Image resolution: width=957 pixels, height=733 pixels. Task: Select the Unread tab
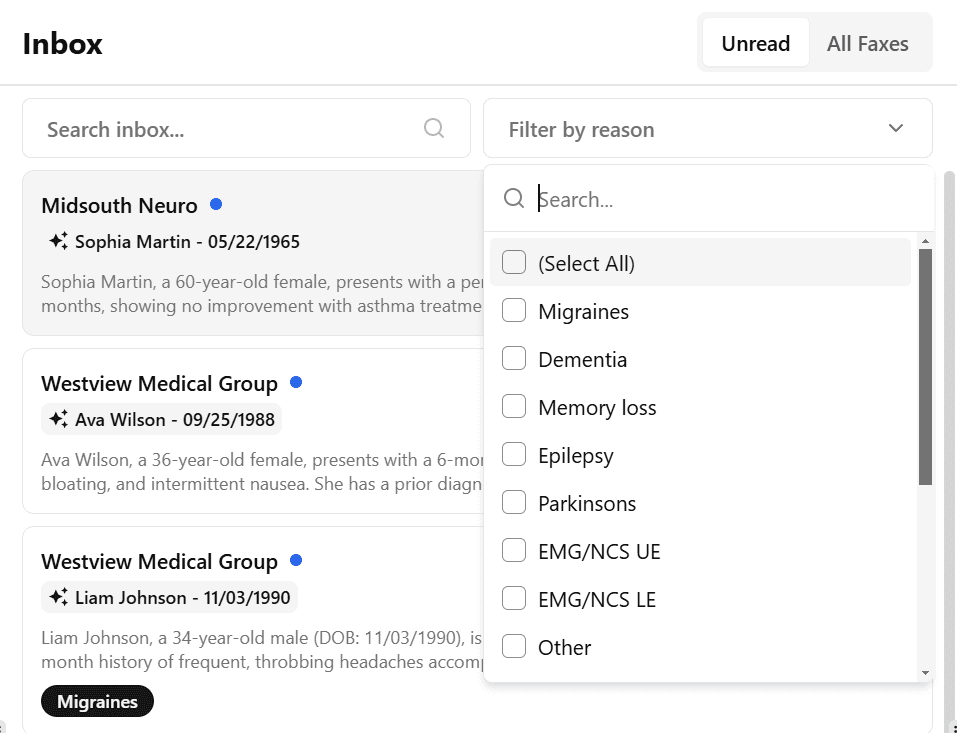(x=755, y=43)
